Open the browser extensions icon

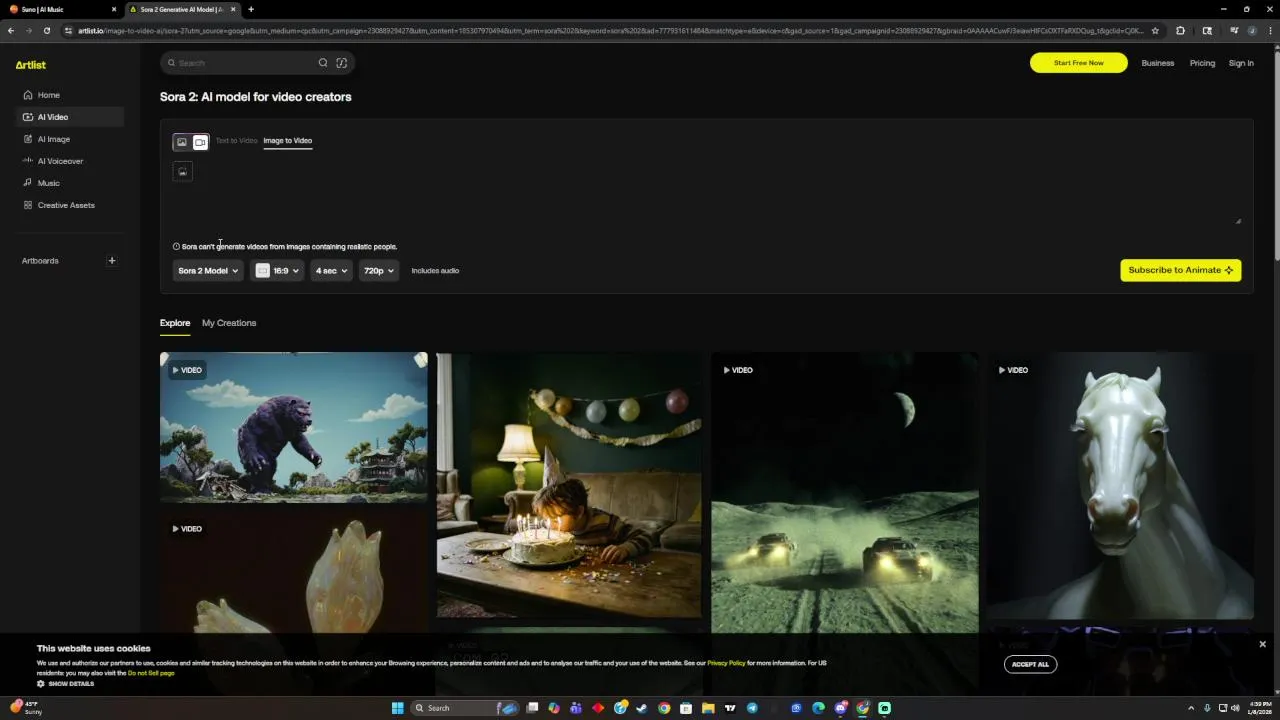click(x=1180, y=31)
